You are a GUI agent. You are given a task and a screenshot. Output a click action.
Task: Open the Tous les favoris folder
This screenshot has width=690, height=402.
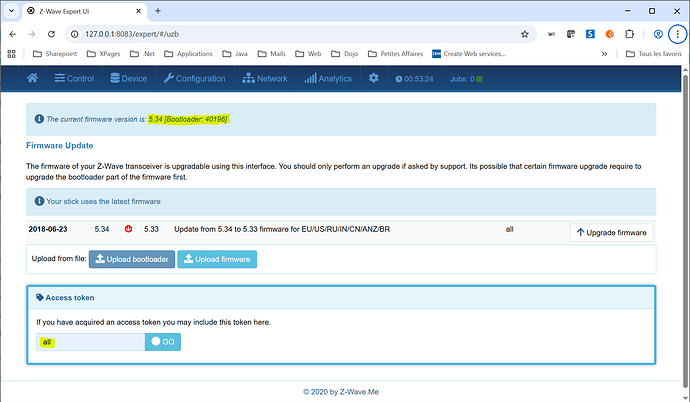pyautogui.click(x=654, y=54)
